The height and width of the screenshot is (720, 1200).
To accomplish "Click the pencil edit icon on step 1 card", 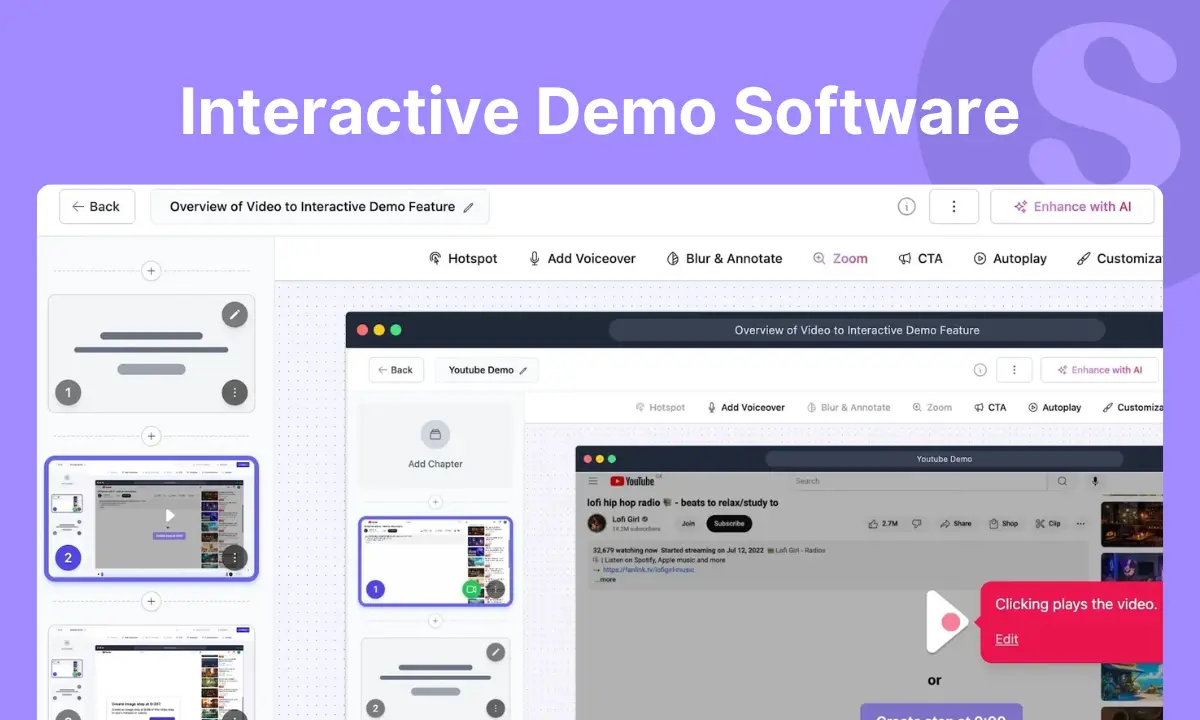I will (x=234, y=314).
